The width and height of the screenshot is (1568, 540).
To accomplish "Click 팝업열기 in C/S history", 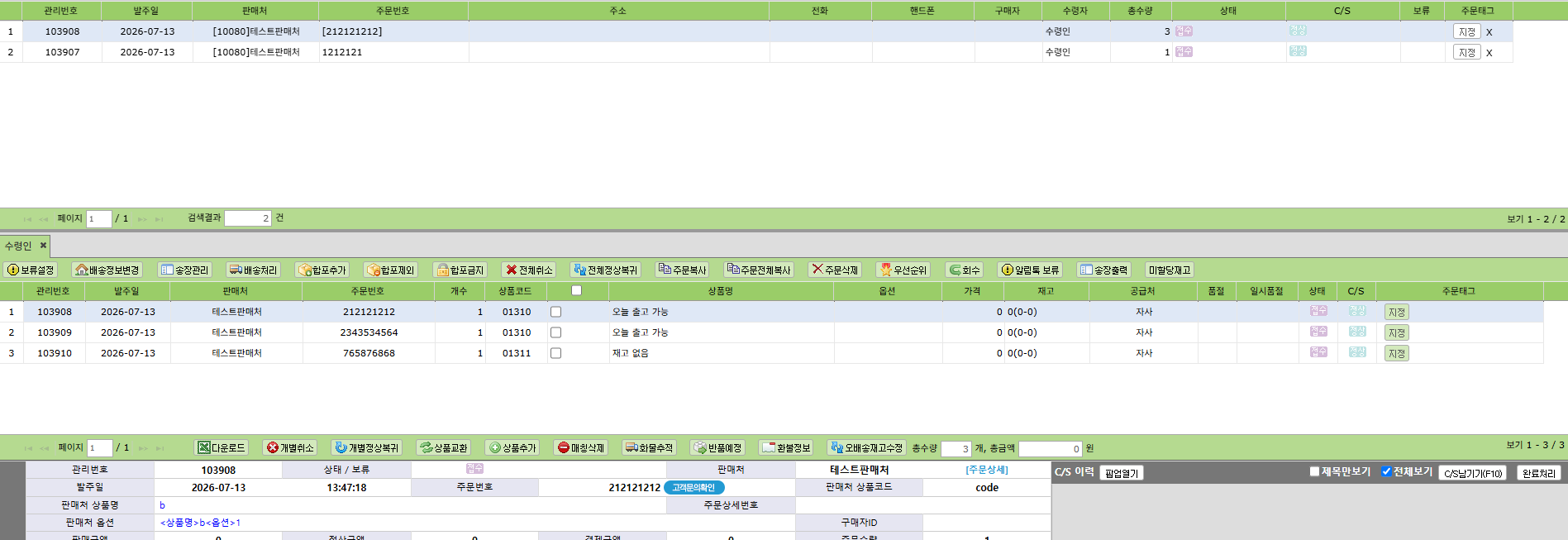I will 1122,473.
